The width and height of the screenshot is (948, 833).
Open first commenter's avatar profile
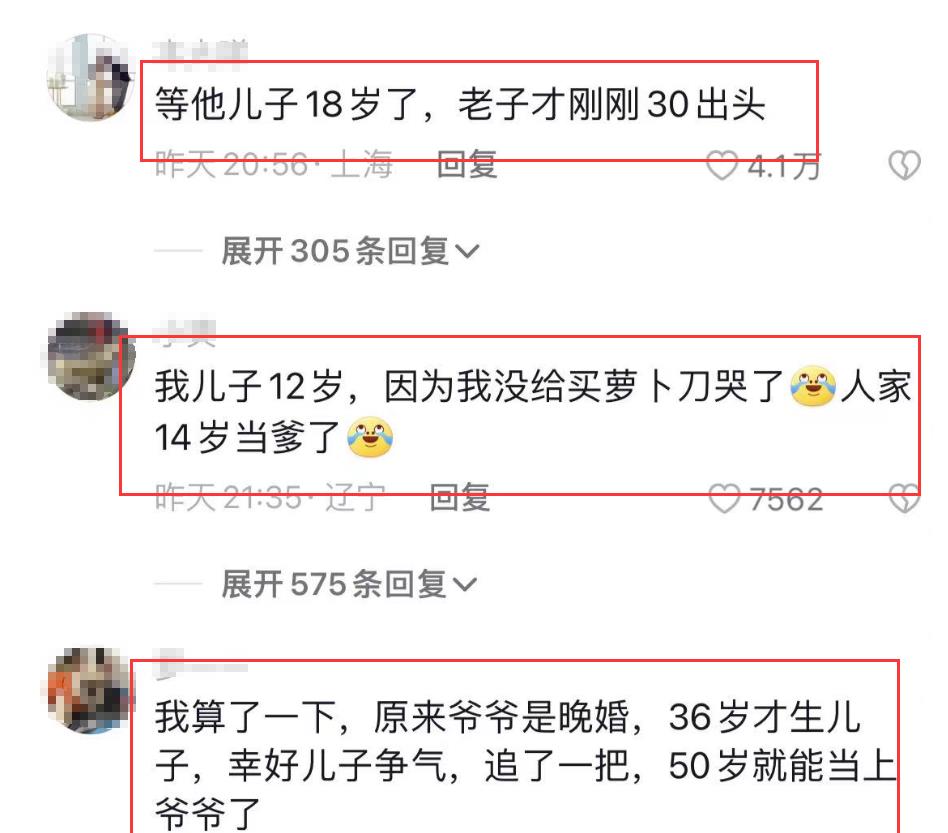coord(91,77)
